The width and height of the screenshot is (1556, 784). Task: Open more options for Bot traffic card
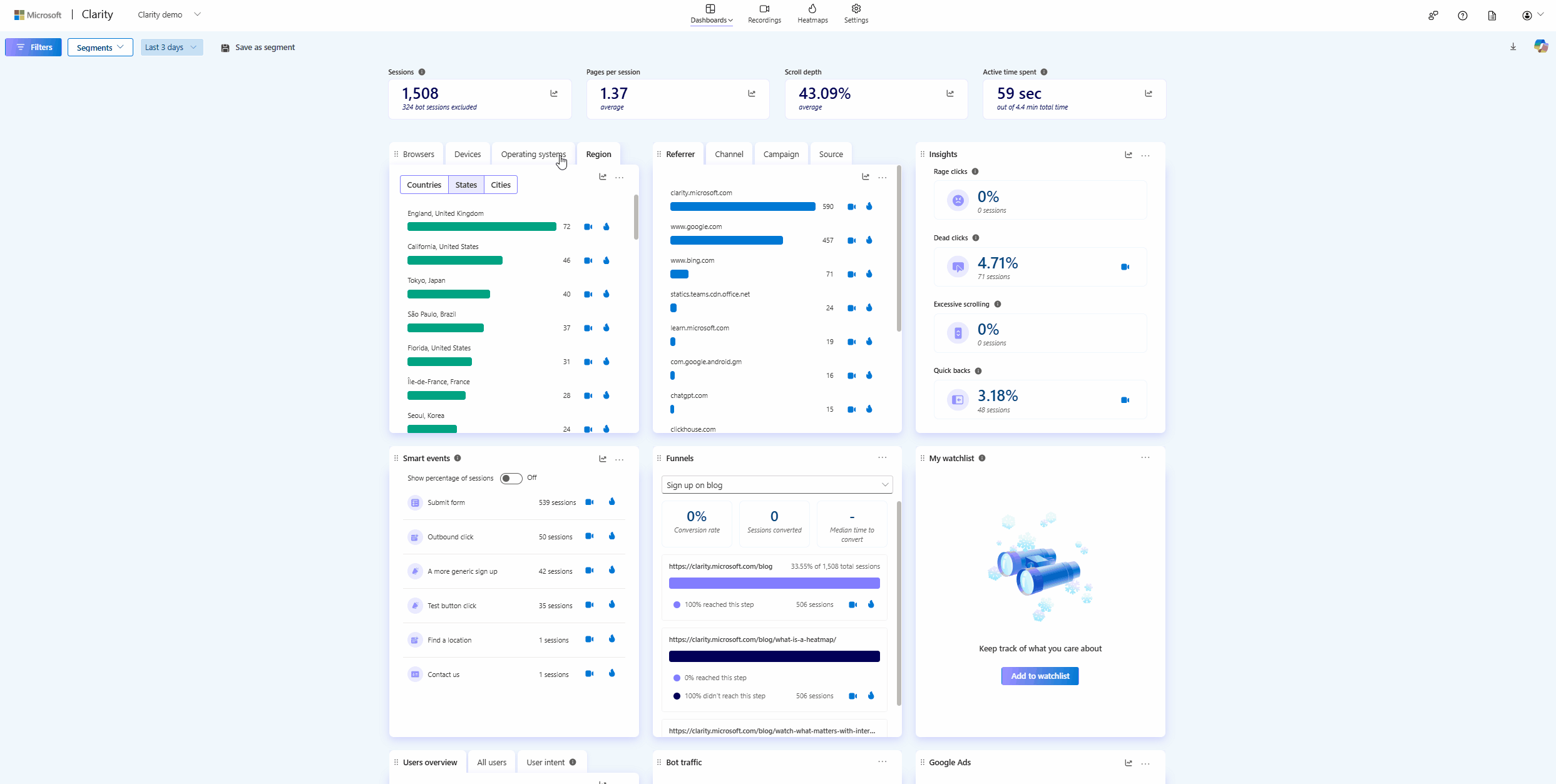(883, 761)
